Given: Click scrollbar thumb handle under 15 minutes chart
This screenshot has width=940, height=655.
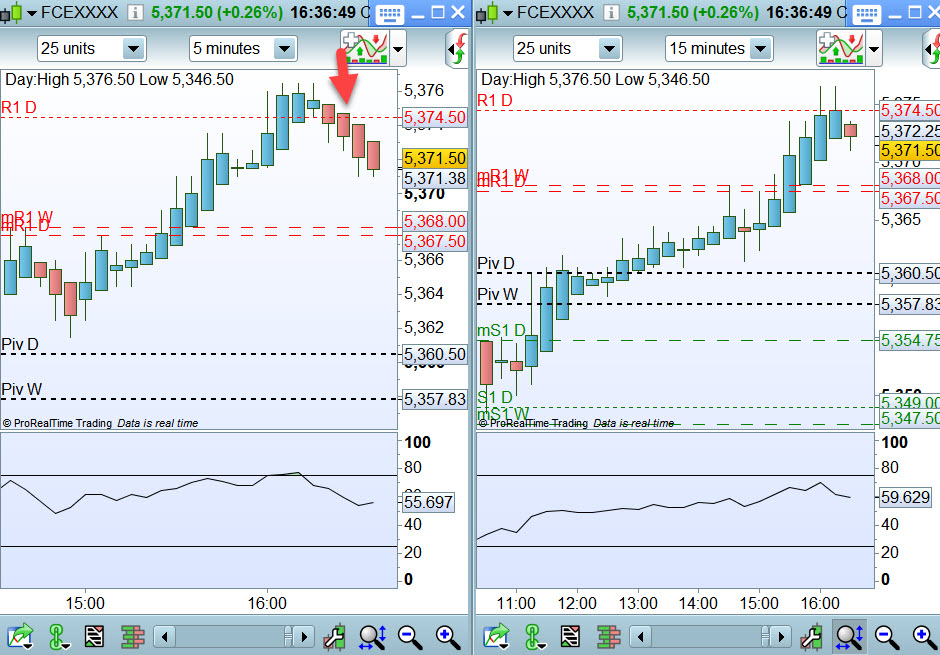Looking at the screenshot, I should tap(764, 636).
